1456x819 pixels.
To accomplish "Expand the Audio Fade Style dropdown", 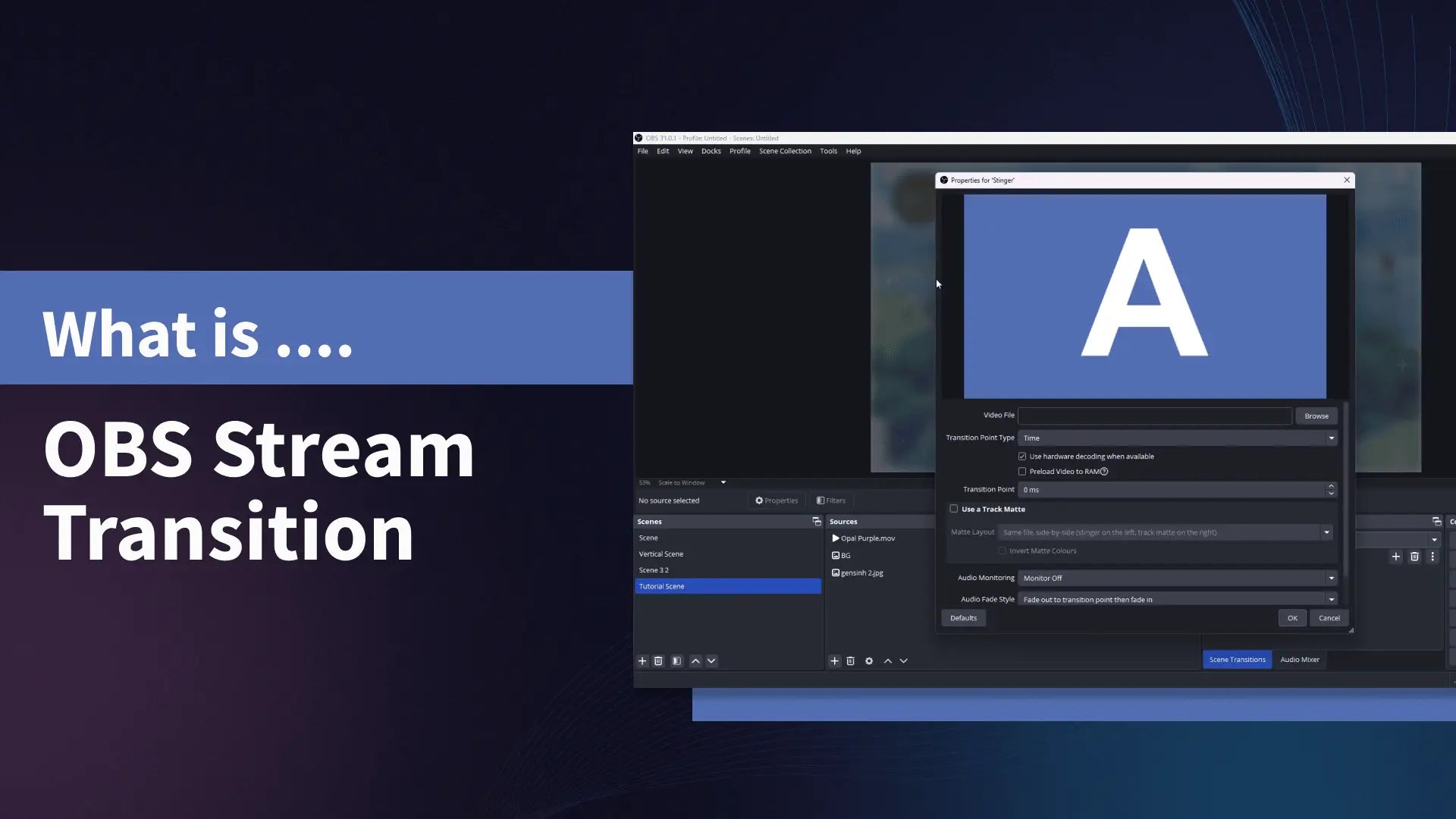I will pos(1331,599).
